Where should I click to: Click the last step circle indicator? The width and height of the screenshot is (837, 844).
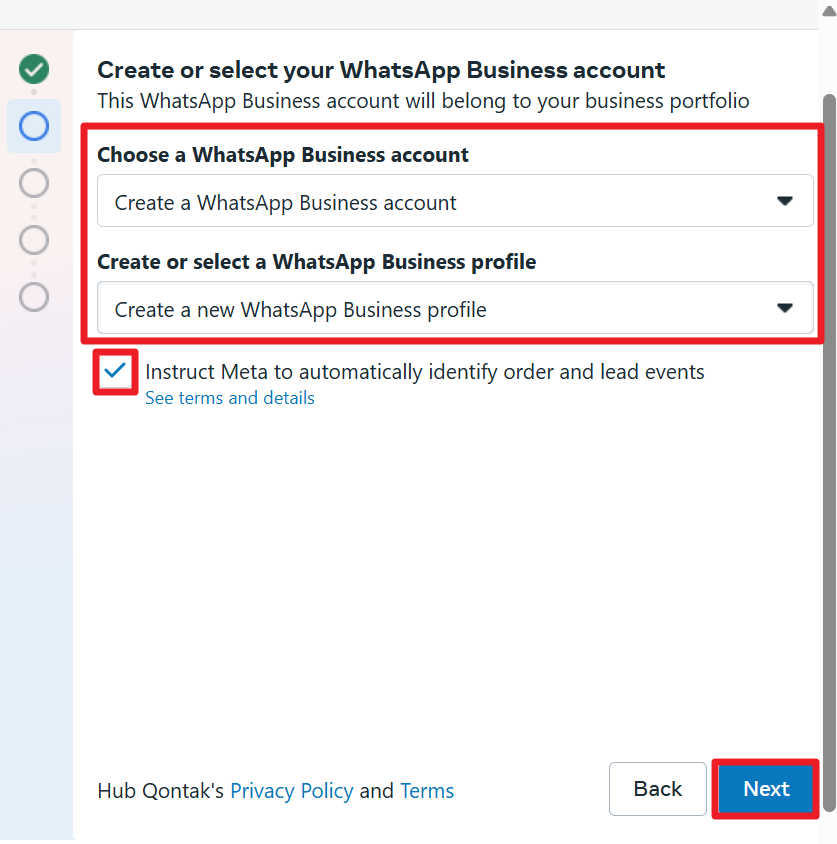(x=34, y=297)
